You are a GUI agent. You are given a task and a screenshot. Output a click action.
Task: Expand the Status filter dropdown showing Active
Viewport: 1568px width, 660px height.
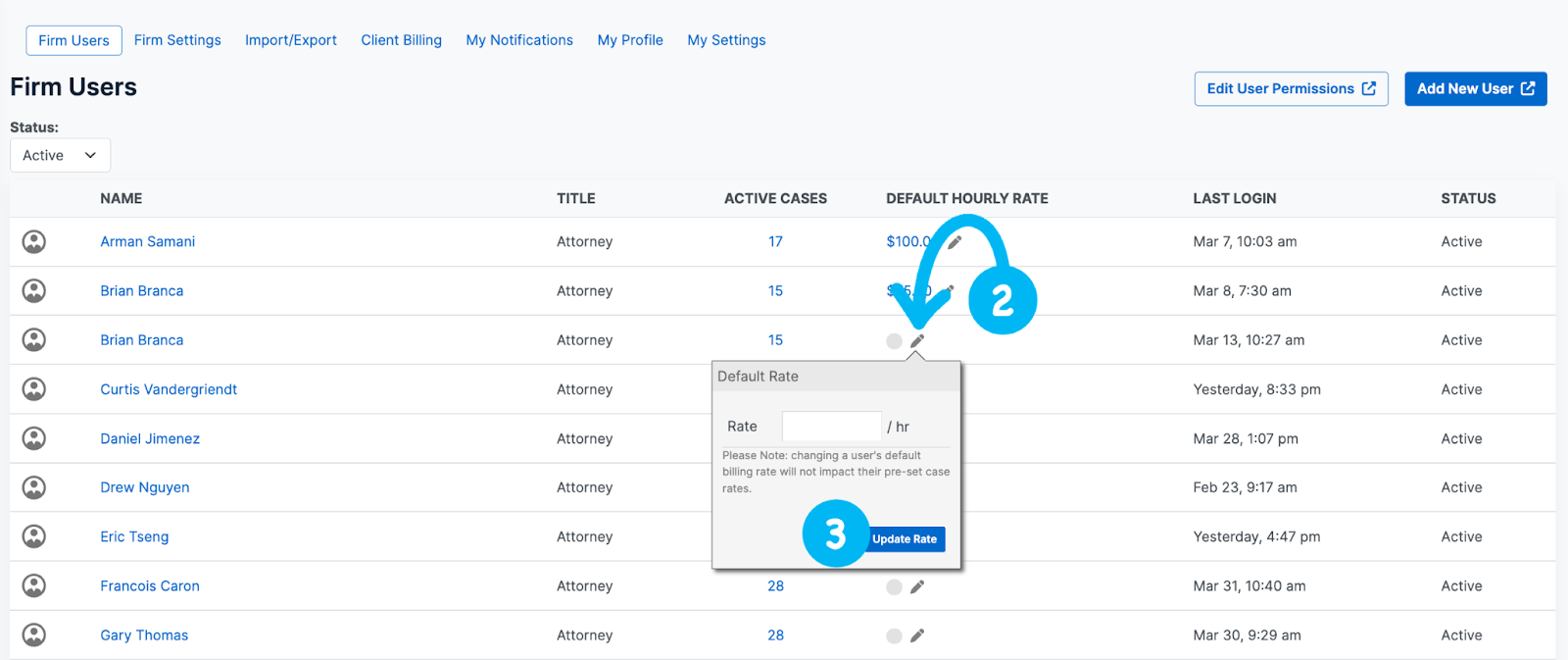coord(60,155)
